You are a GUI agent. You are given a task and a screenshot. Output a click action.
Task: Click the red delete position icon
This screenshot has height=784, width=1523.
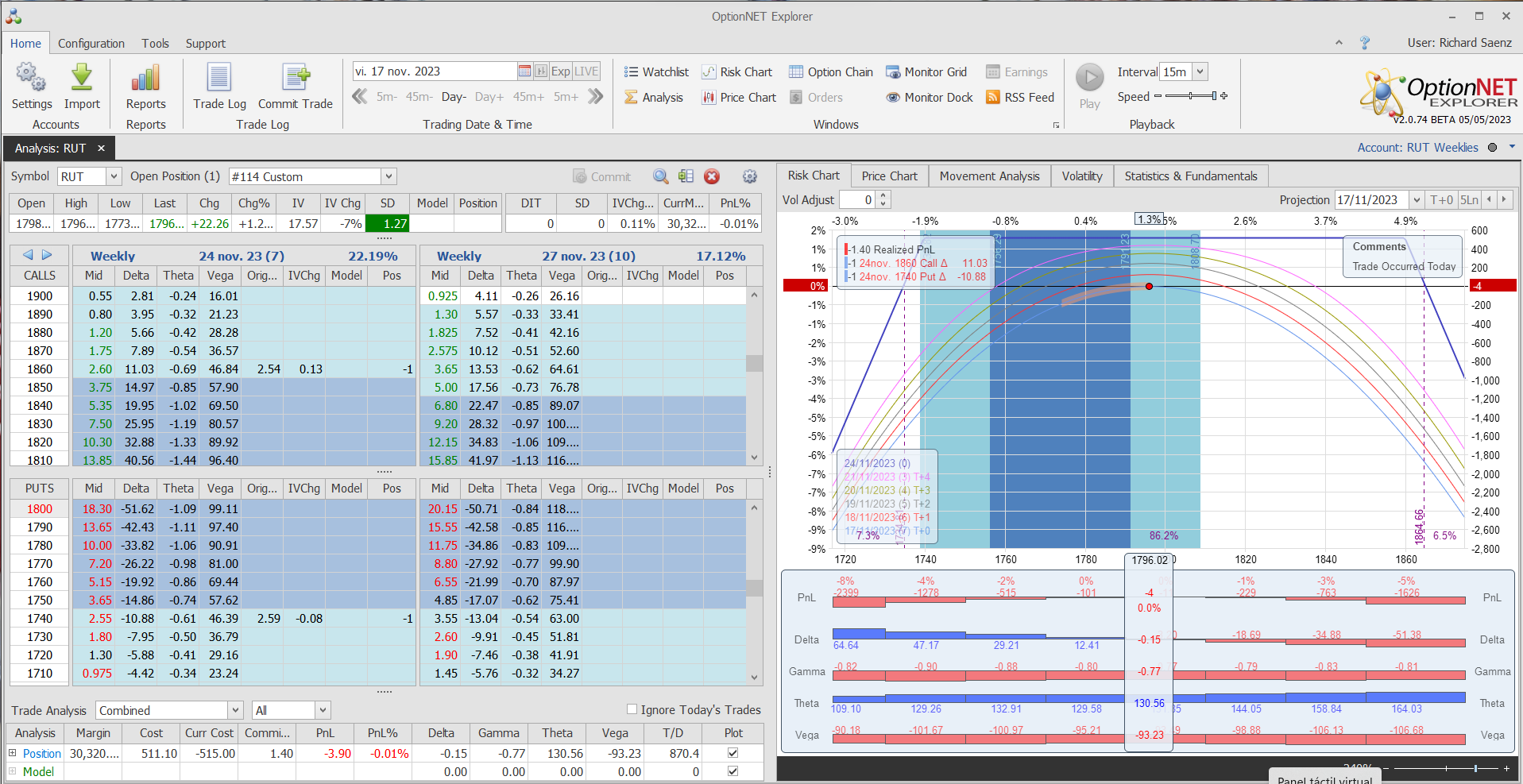(712, 176)
